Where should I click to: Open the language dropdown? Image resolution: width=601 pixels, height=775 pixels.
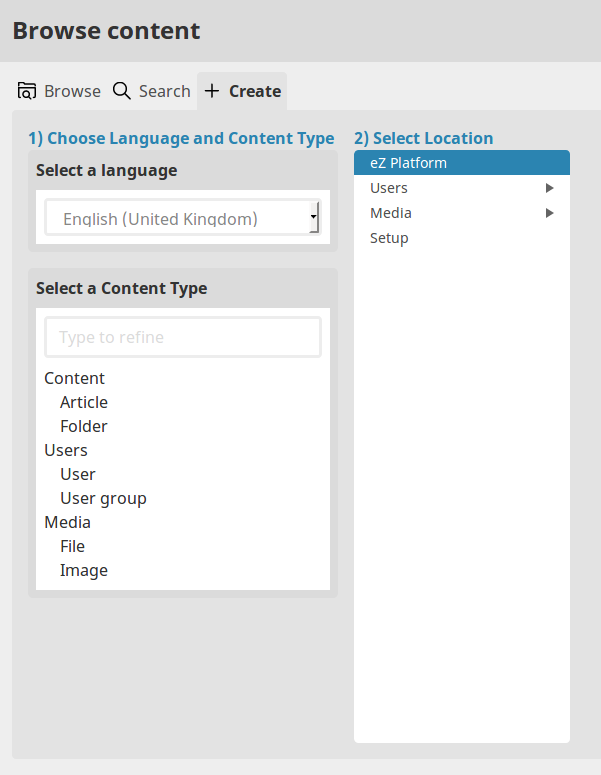[183, 217]
